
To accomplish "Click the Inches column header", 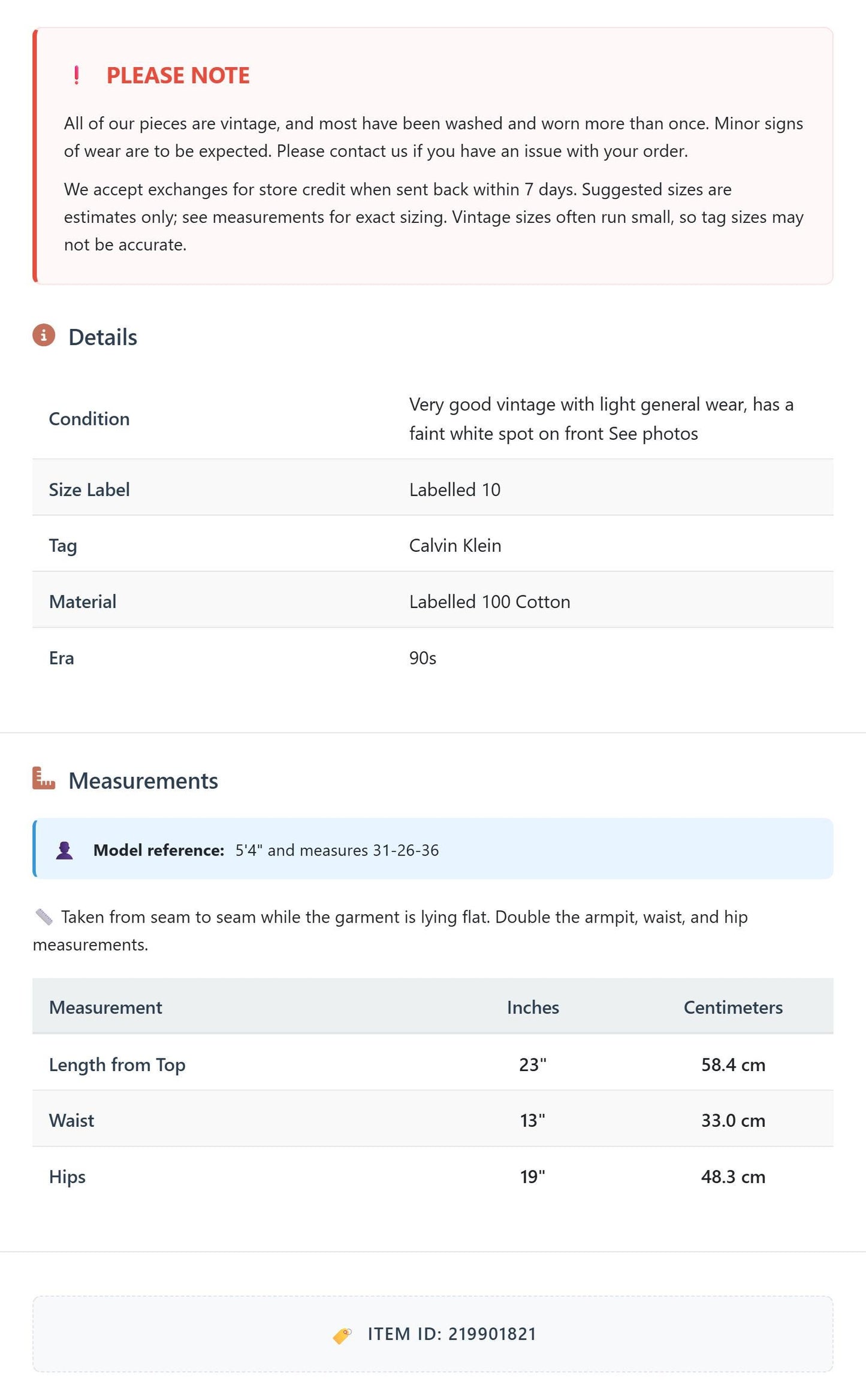I will click(533, 1007).
